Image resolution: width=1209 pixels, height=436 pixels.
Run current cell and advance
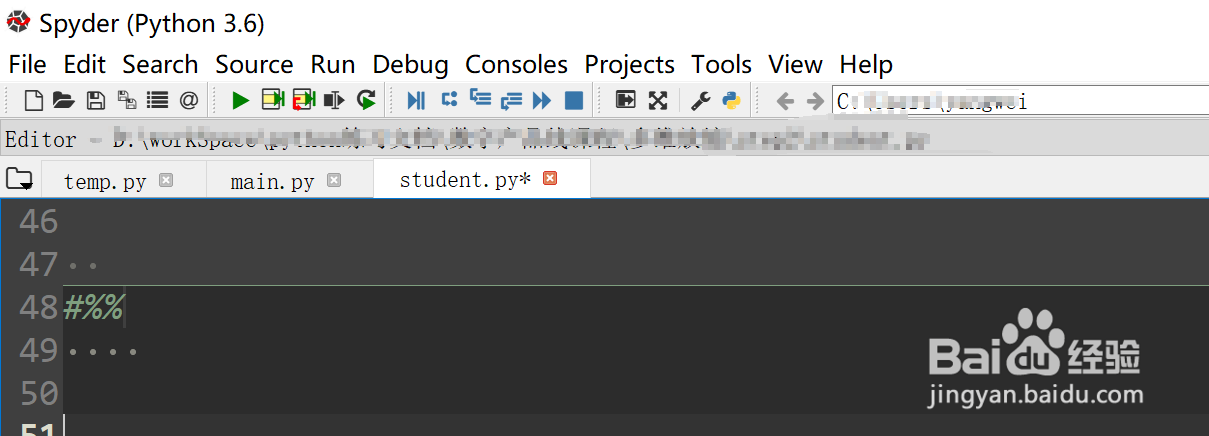(x=304, y=100)
